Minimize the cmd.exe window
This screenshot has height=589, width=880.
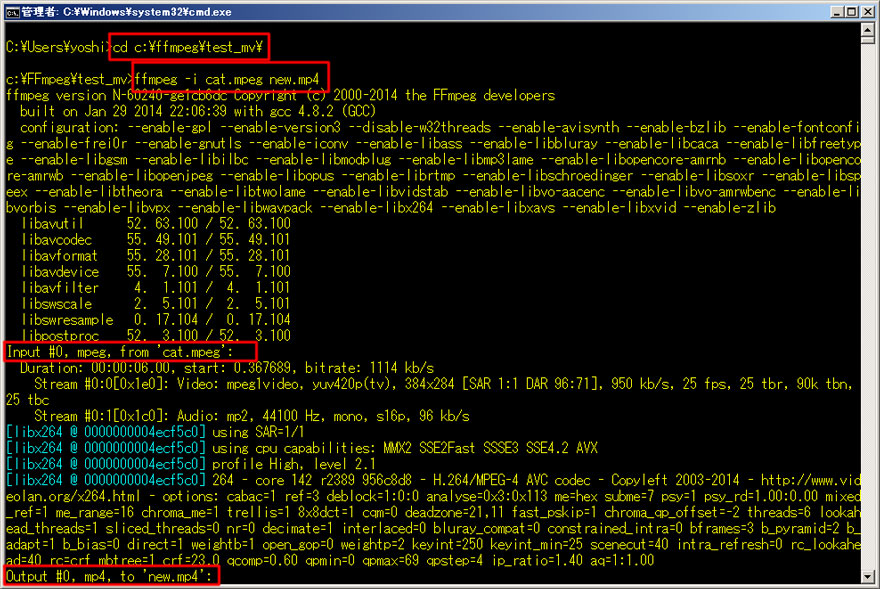[837, 12]
